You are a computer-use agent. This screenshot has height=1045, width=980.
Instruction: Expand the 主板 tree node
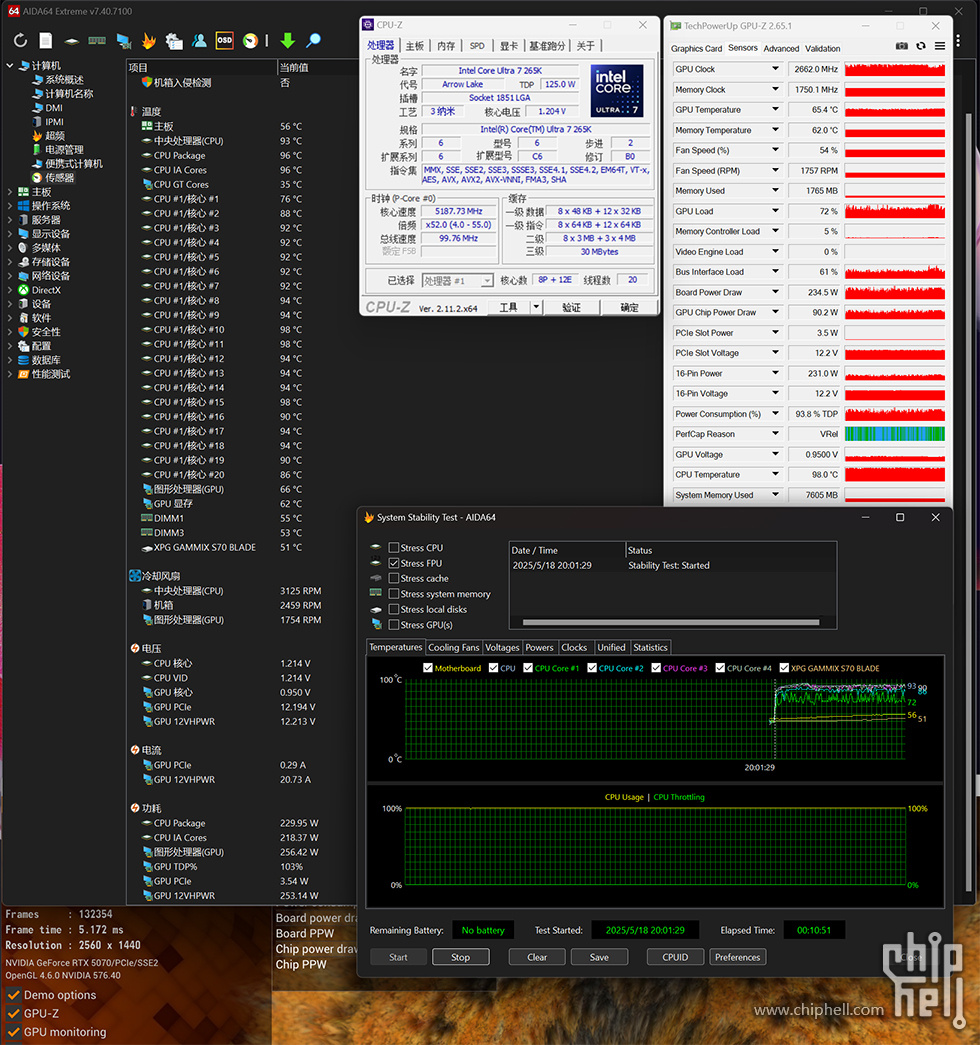tap(10, 192)
